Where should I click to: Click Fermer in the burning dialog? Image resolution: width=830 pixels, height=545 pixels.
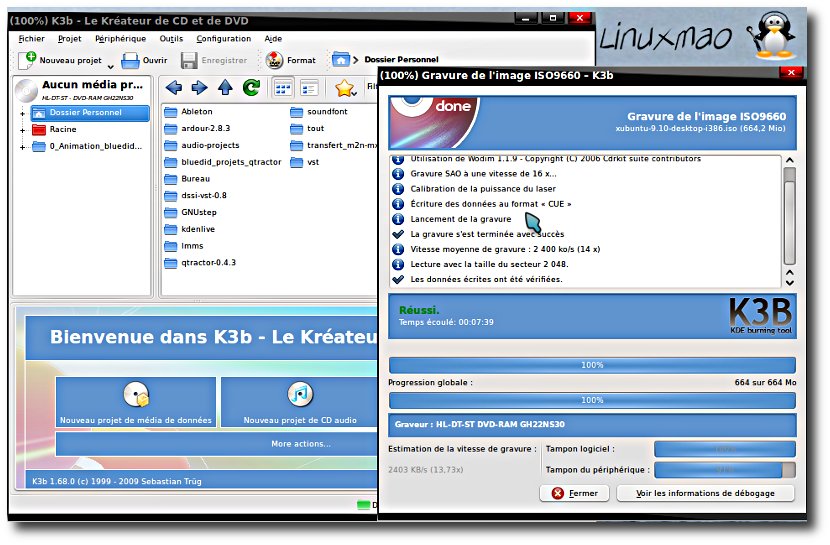[x=574, y=493]
